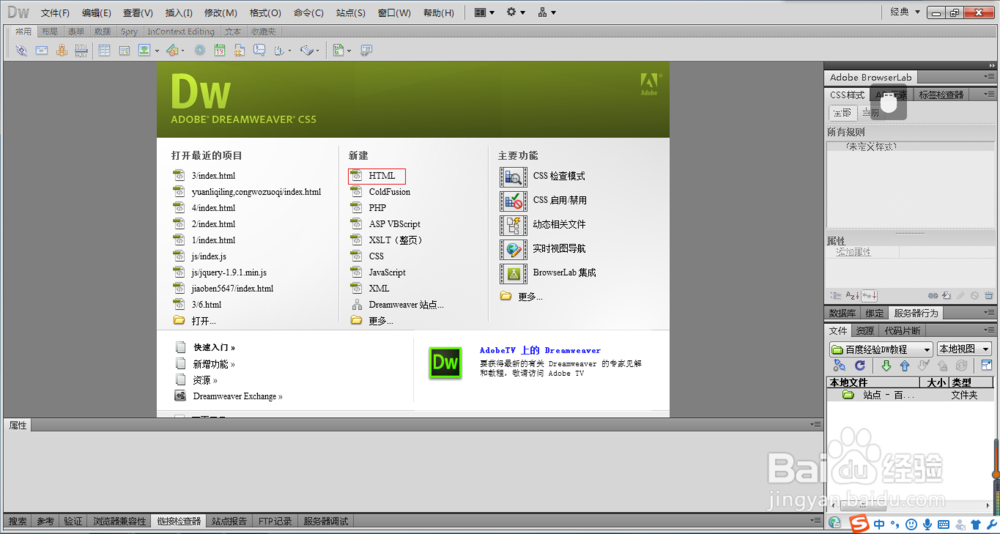Switch CSS Styles panel to 全部 mode
Image resolution: width=1000 pixels, height=534 pixels.
842,112
